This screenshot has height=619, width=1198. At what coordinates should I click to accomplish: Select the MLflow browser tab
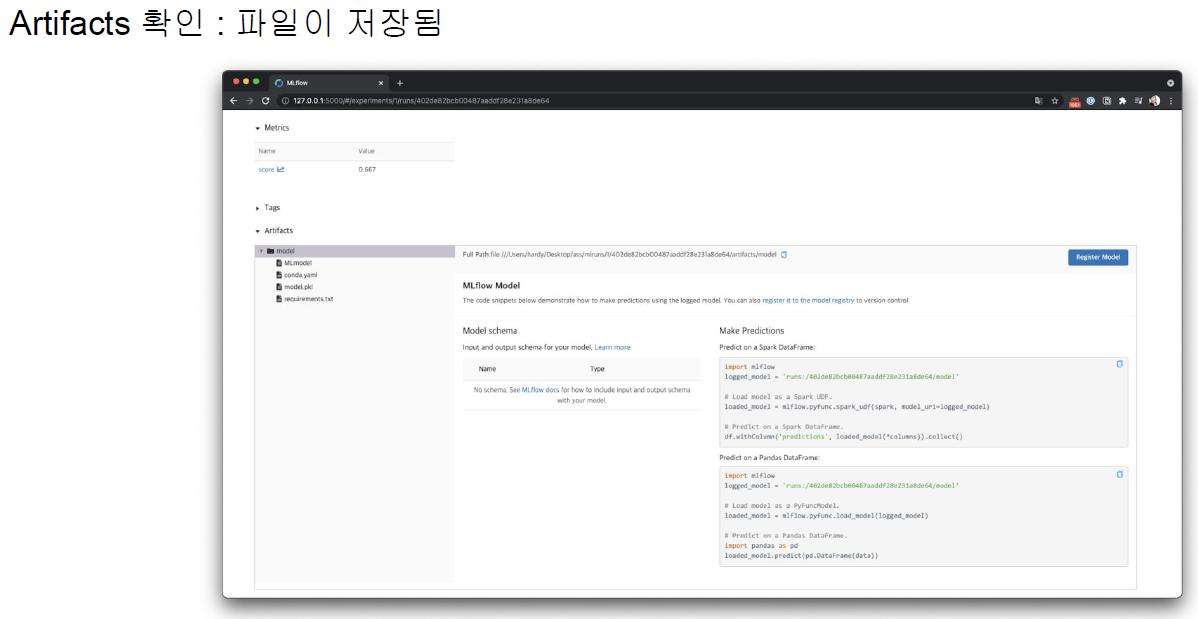coord(329,83)
